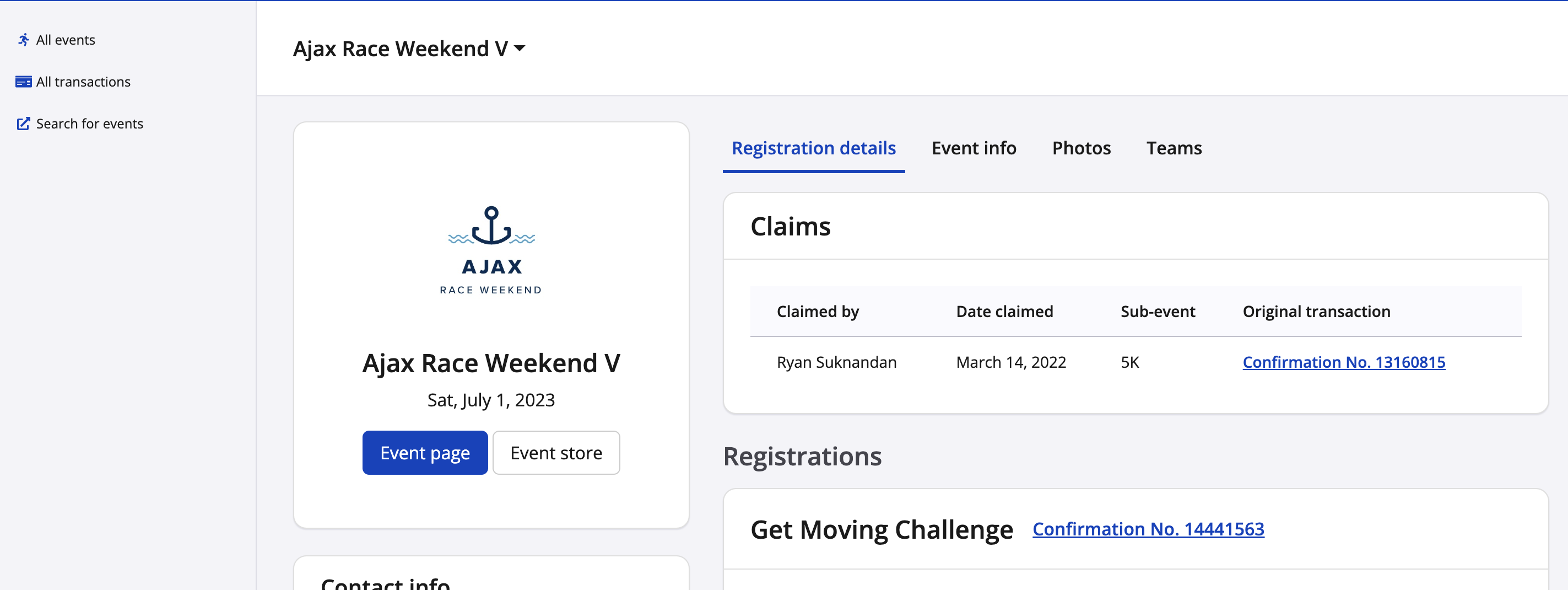The width and height of the screenshot is (1568, 590).
Task: Expand the caret next to Ajax Race Weekend V
Action: [x=520, y=48]
